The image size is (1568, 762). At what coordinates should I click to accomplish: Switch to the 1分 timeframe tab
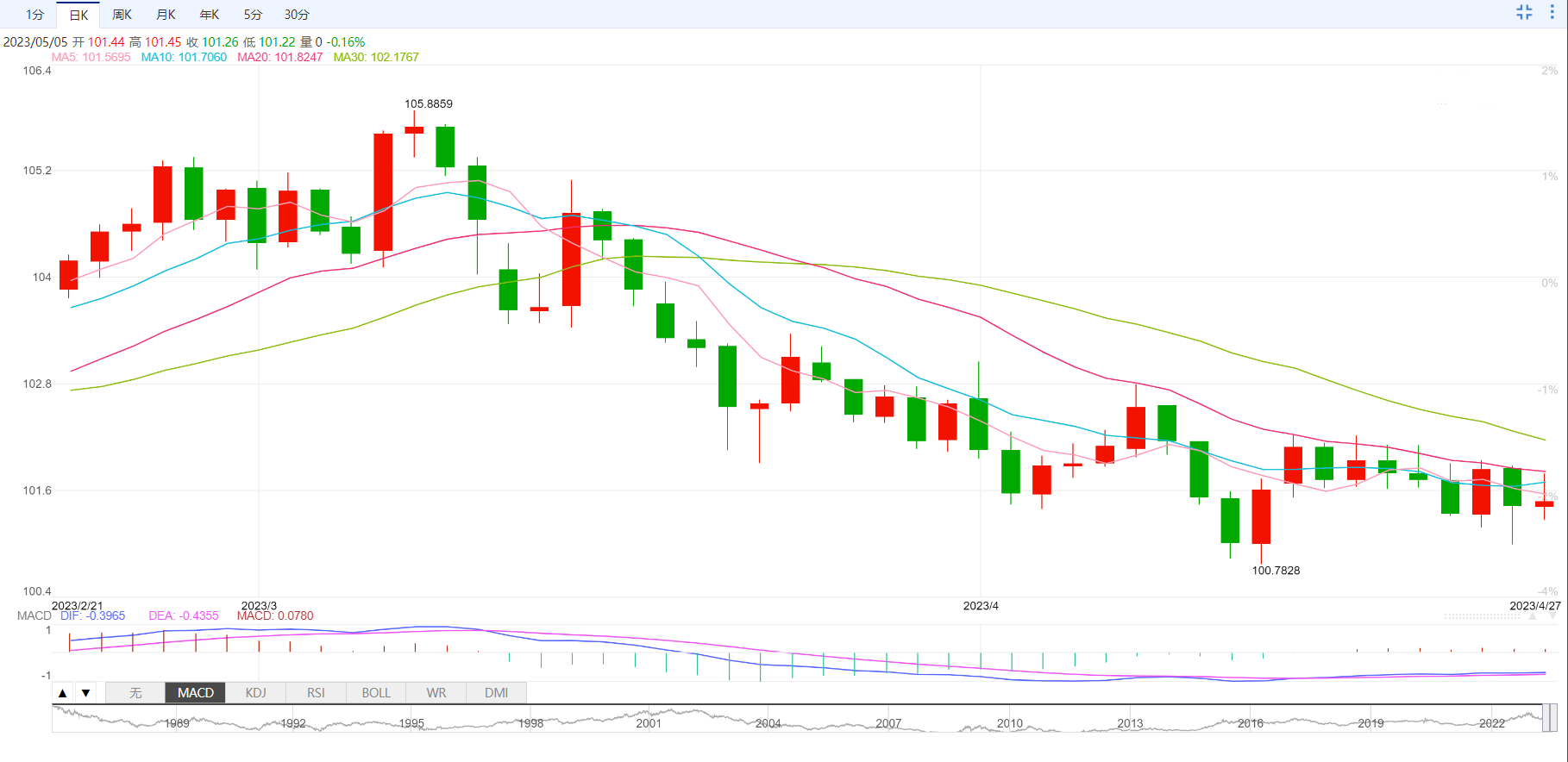pos(34,15)
